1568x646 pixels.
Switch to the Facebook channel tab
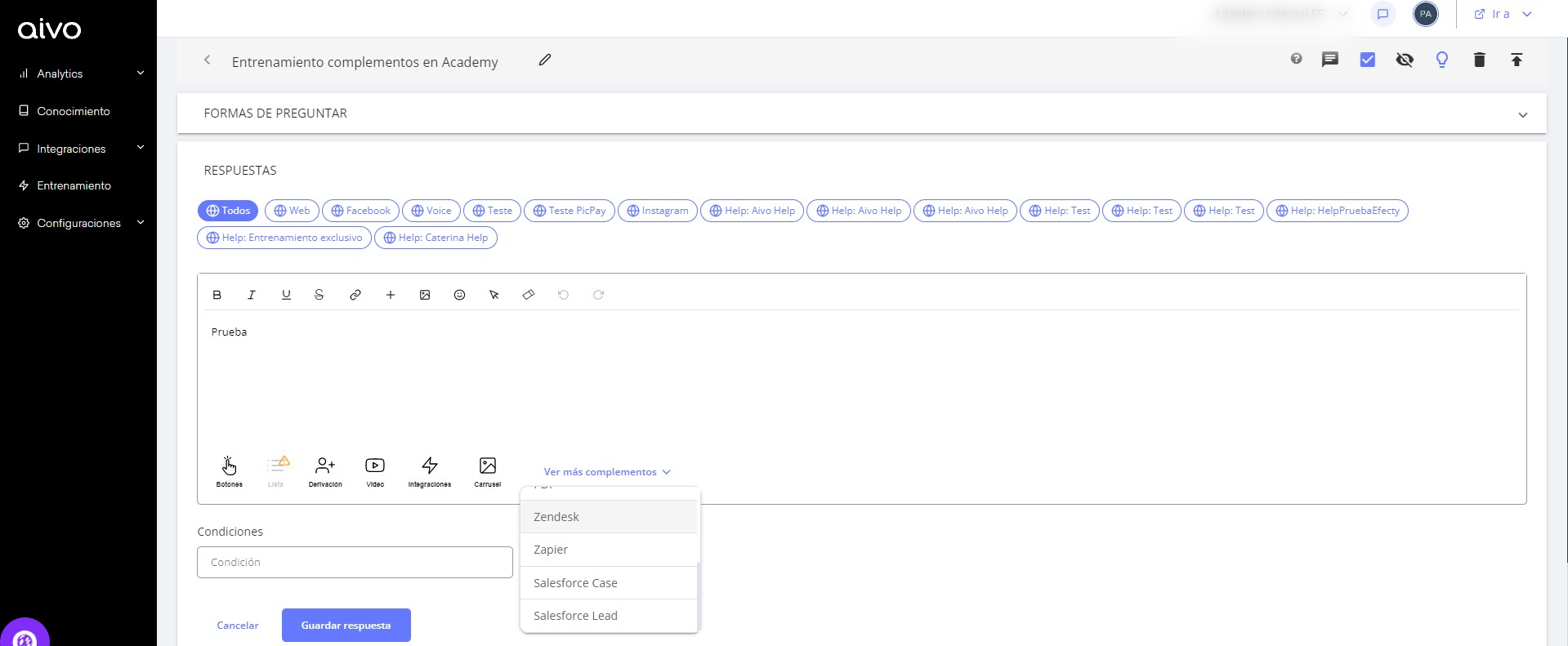360,211
